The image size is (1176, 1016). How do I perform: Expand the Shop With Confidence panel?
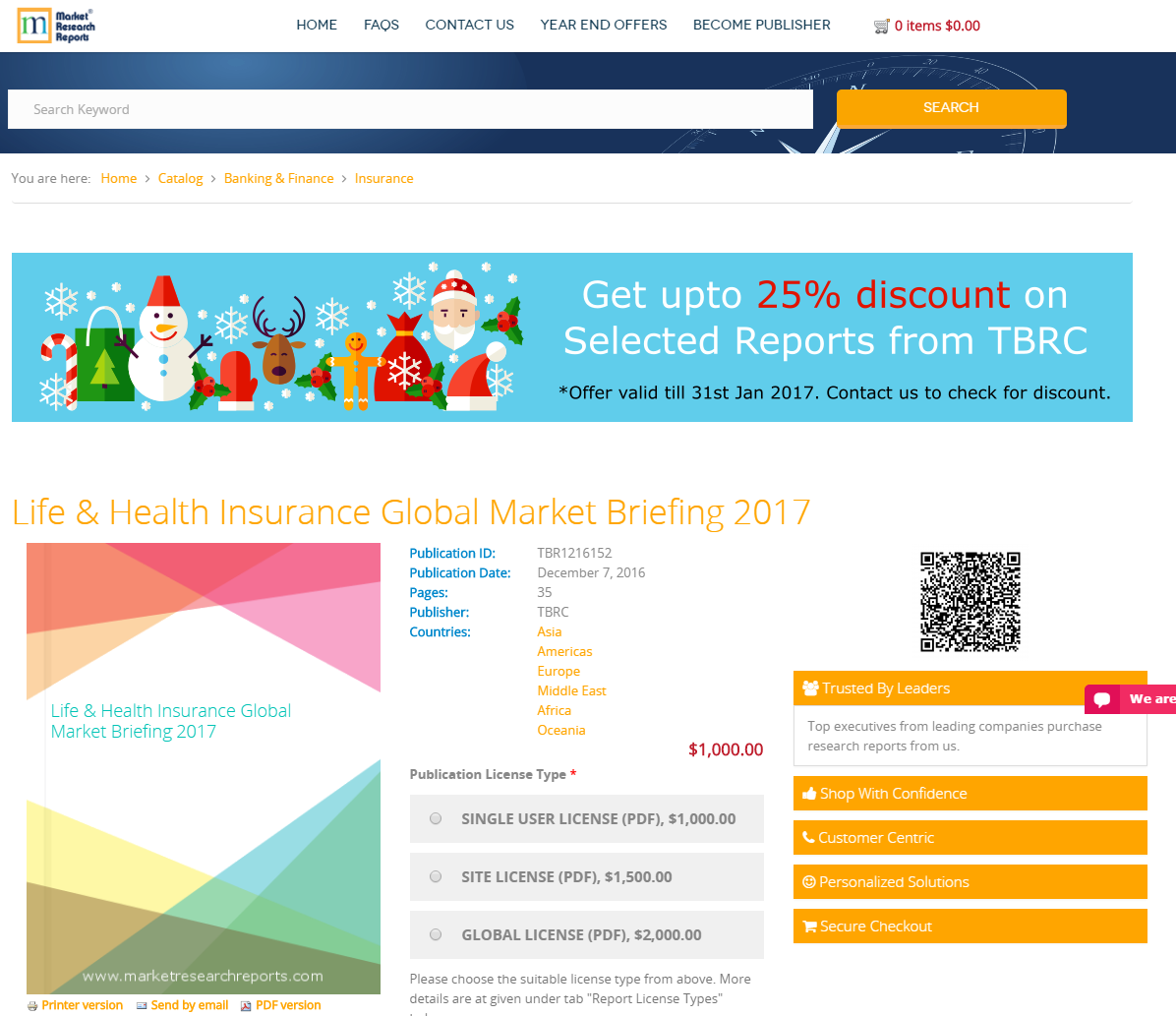(x=970, y=793)
